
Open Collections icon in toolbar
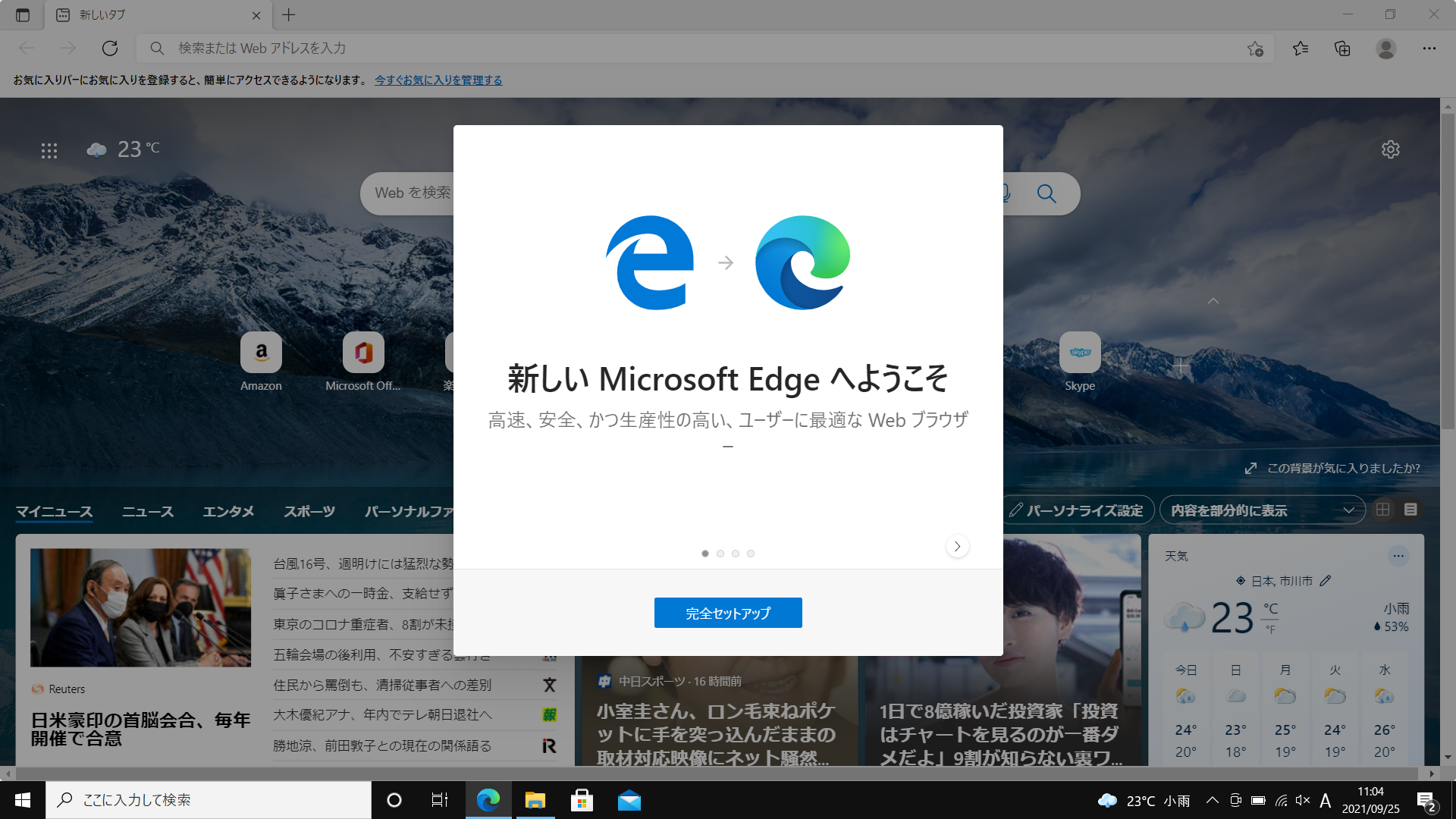(1342, 49)
